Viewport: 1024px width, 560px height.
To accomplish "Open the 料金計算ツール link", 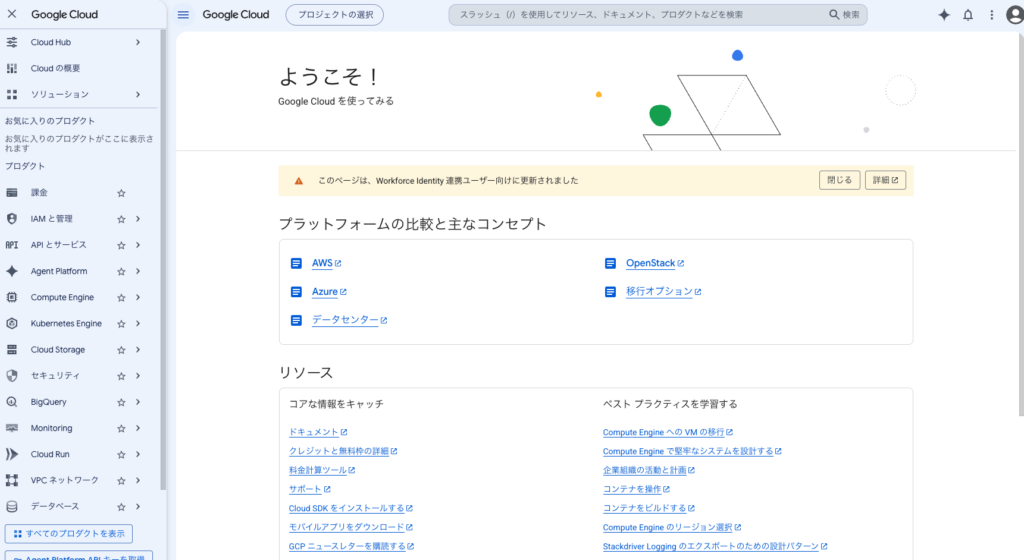I will click(x=318, y=470).
